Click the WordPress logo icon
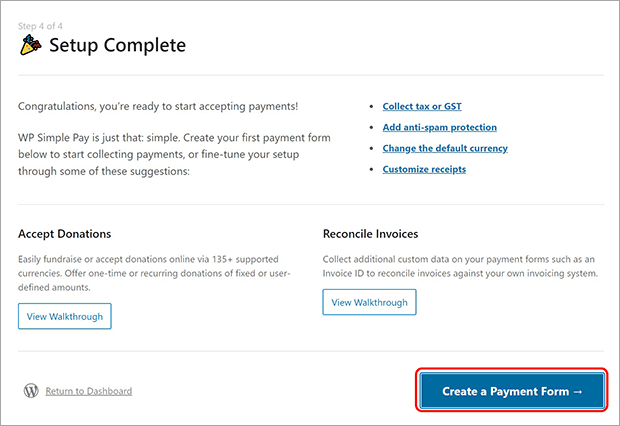The width and height of the screenshot is (620, 426). click(x=31, y=391)
